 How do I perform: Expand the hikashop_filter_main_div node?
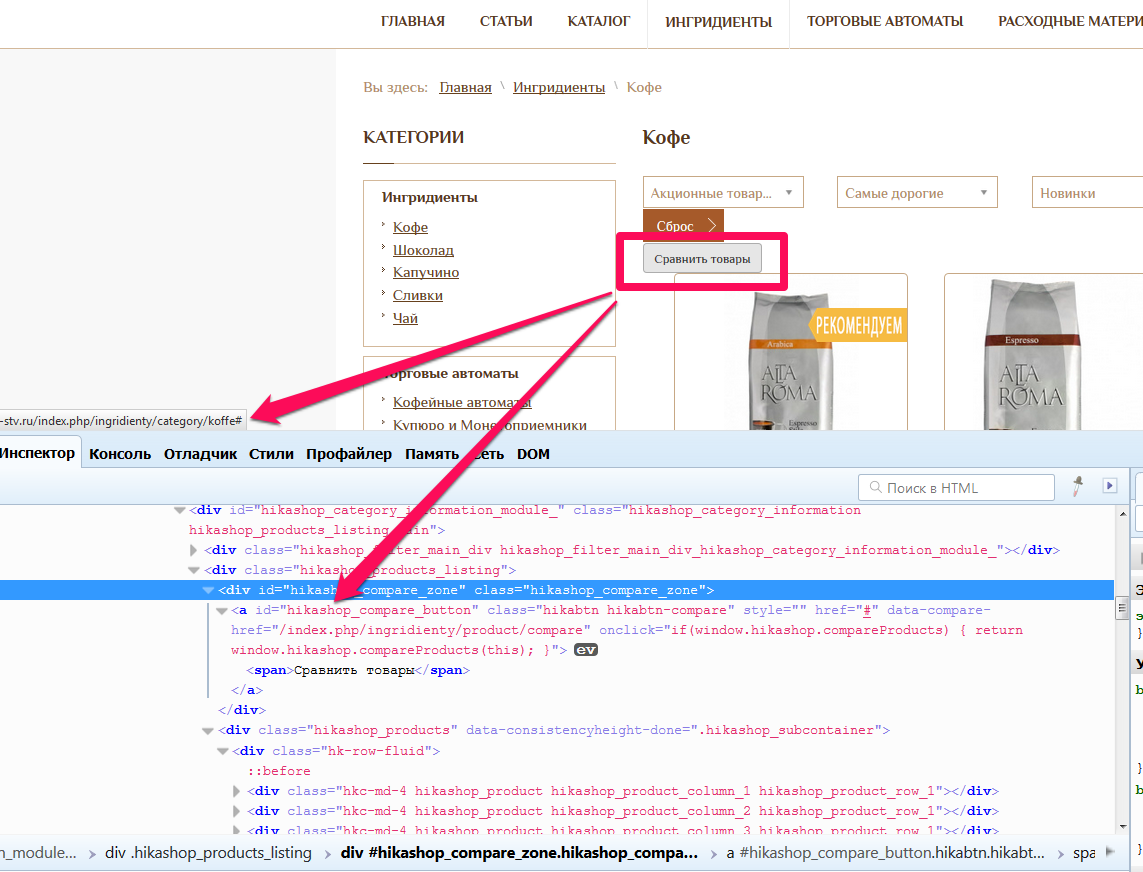[194, 550]
